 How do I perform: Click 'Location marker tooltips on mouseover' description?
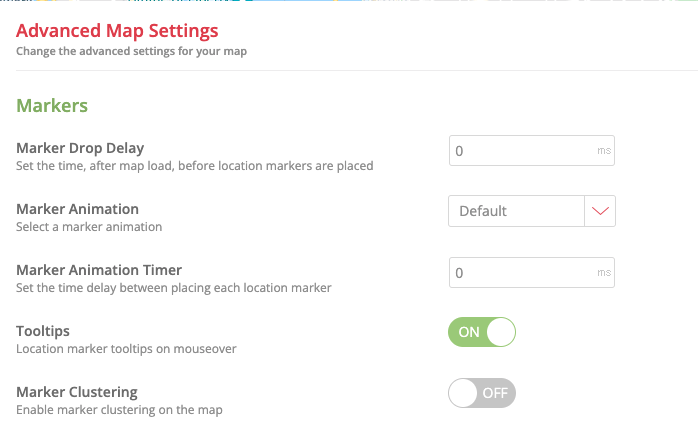click(x=126, y=349)
